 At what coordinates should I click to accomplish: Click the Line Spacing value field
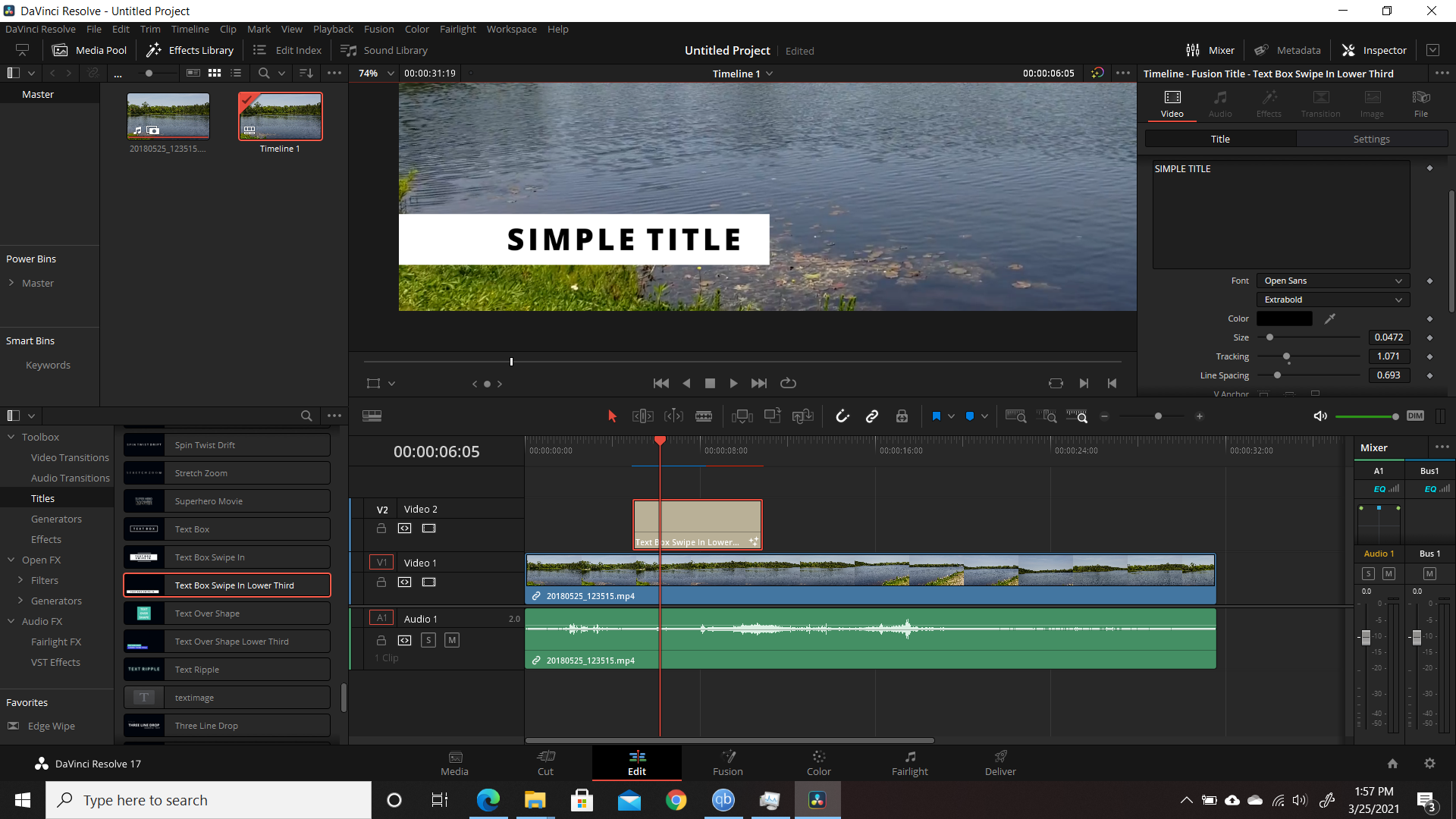pos(1389,375)
